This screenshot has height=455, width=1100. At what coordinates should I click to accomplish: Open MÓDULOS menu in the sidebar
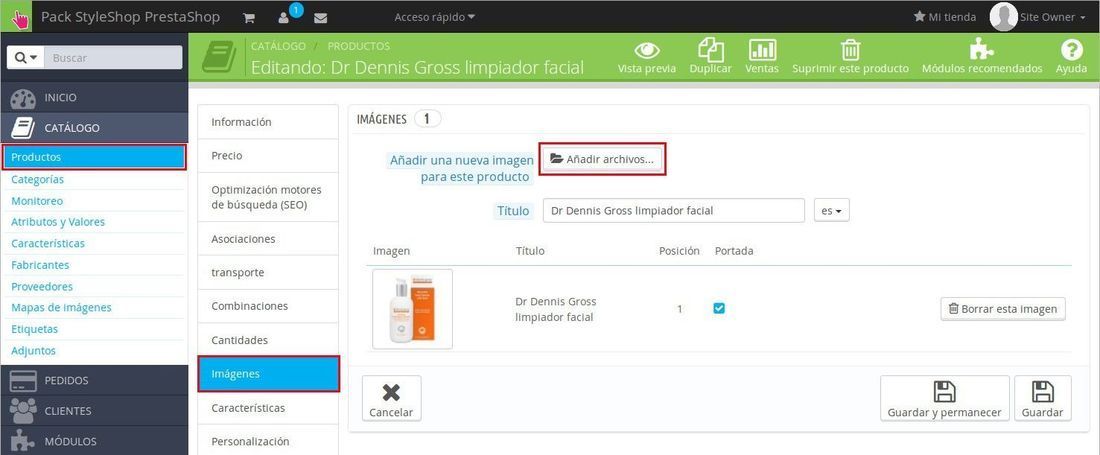94,441
